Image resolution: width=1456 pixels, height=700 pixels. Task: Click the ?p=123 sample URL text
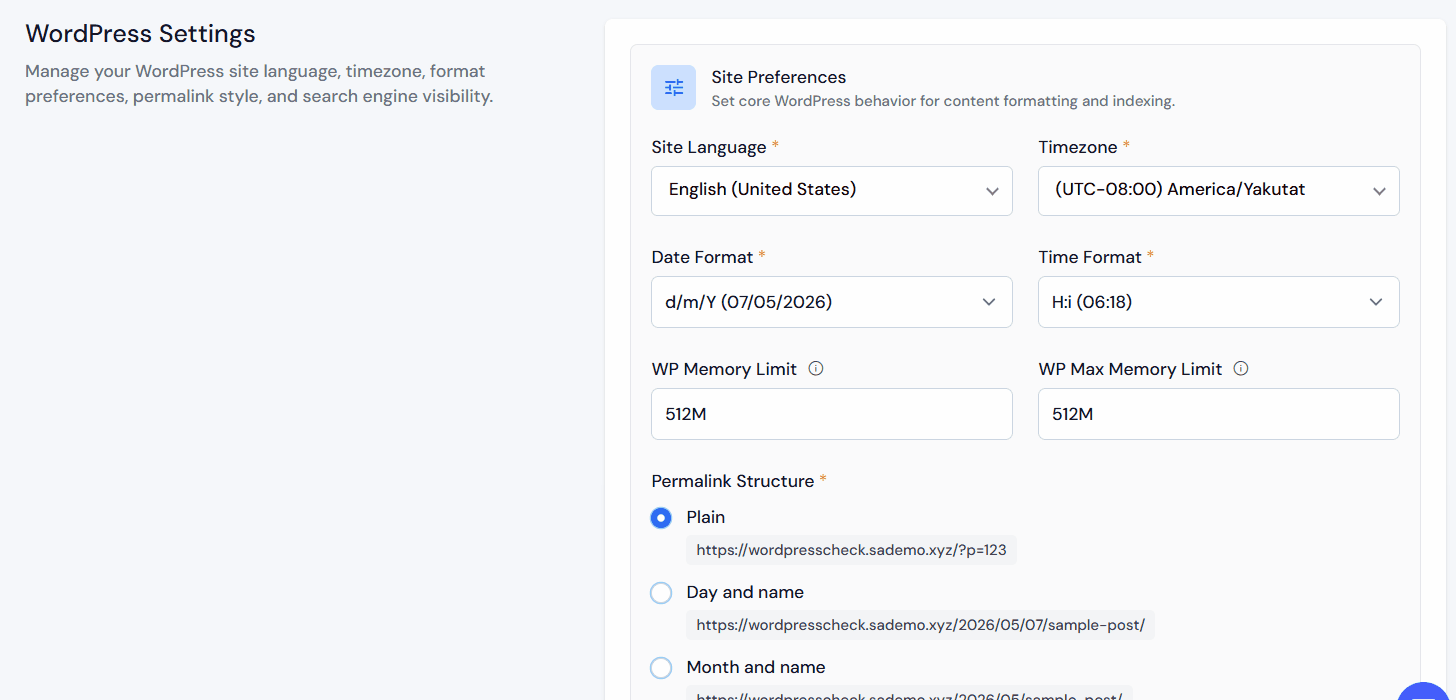pyautogui.click(x=852, y=550)
